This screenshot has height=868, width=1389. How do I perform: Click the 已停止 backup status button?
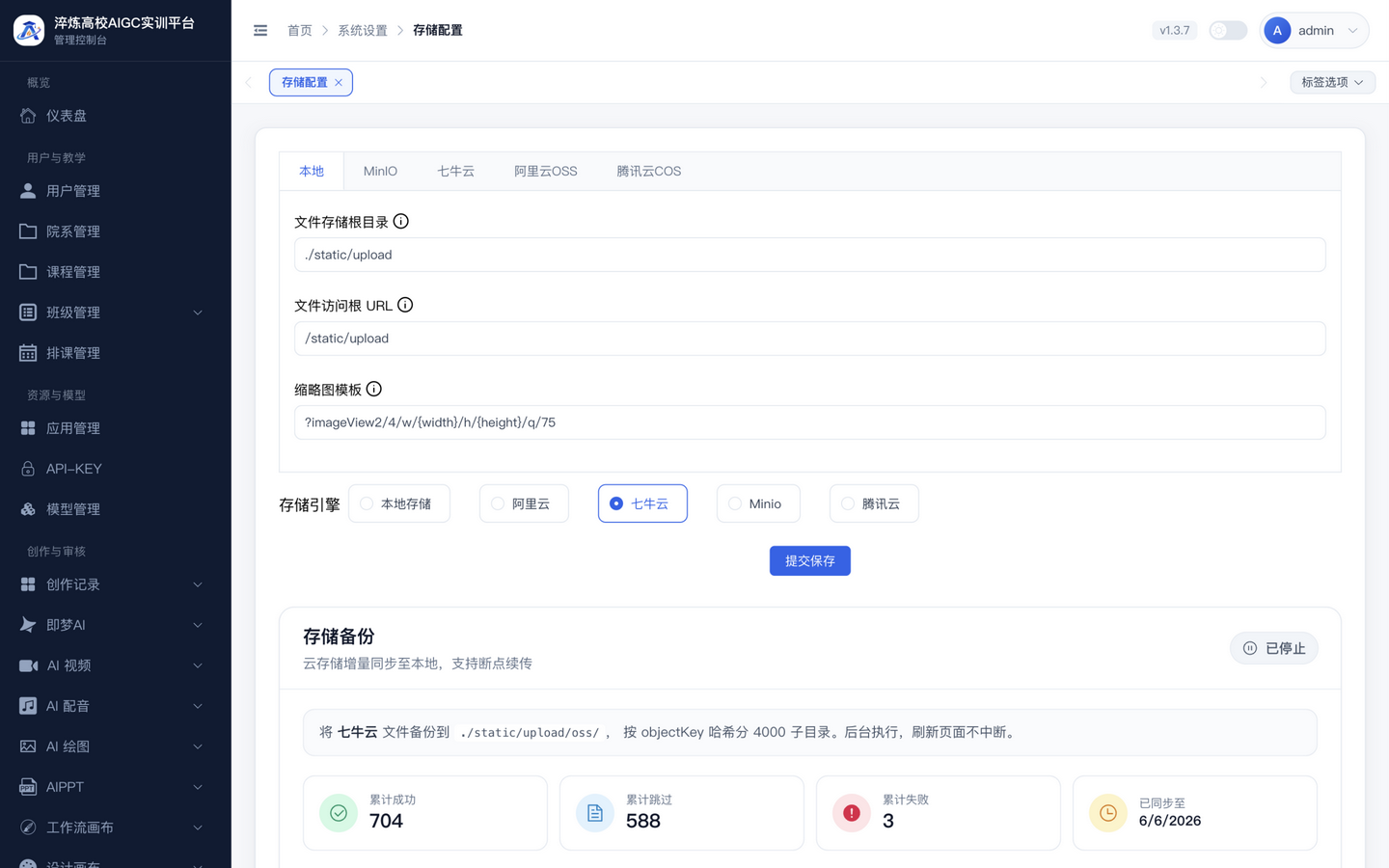click(1274, 648)
